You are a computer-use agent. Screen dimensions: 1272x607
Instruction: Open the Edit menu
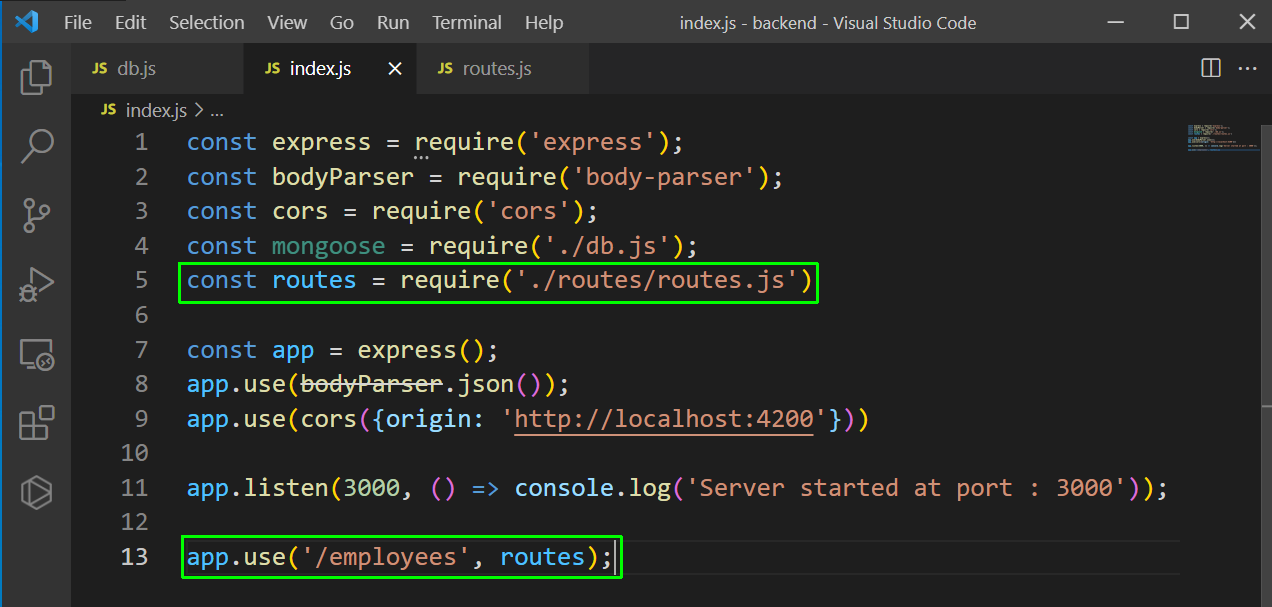pyautogui.click(x=130, y=22)
